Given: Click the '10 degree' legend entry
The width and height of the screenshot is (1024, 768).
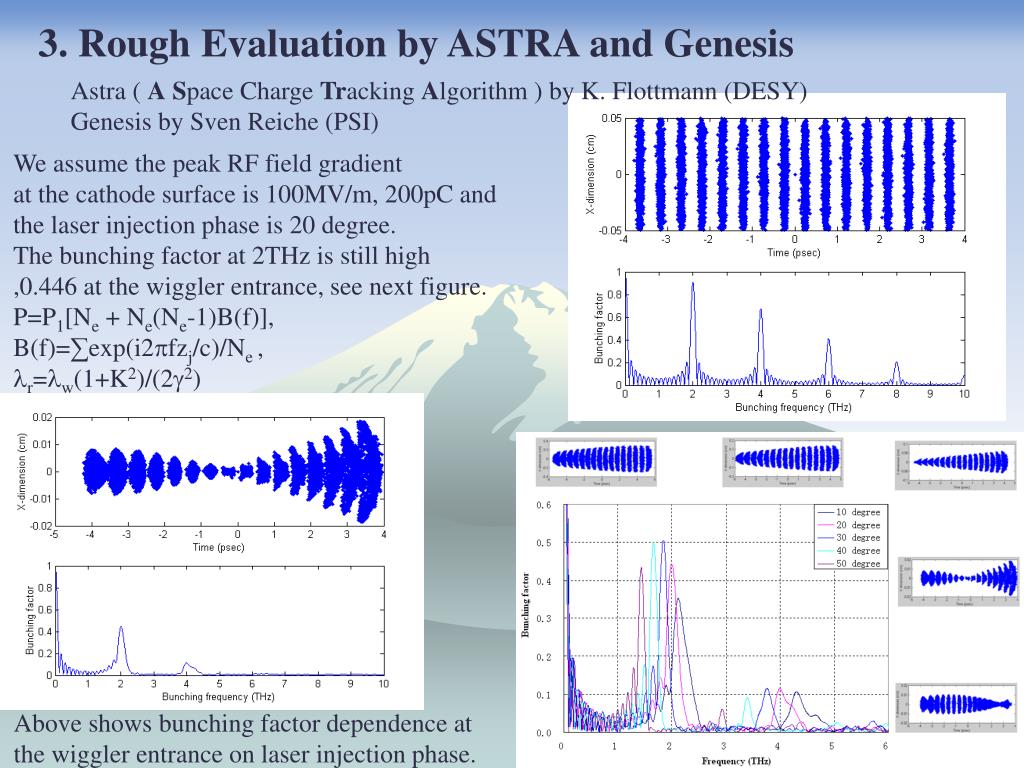Looking at the screenshot, I should point(850,512).
